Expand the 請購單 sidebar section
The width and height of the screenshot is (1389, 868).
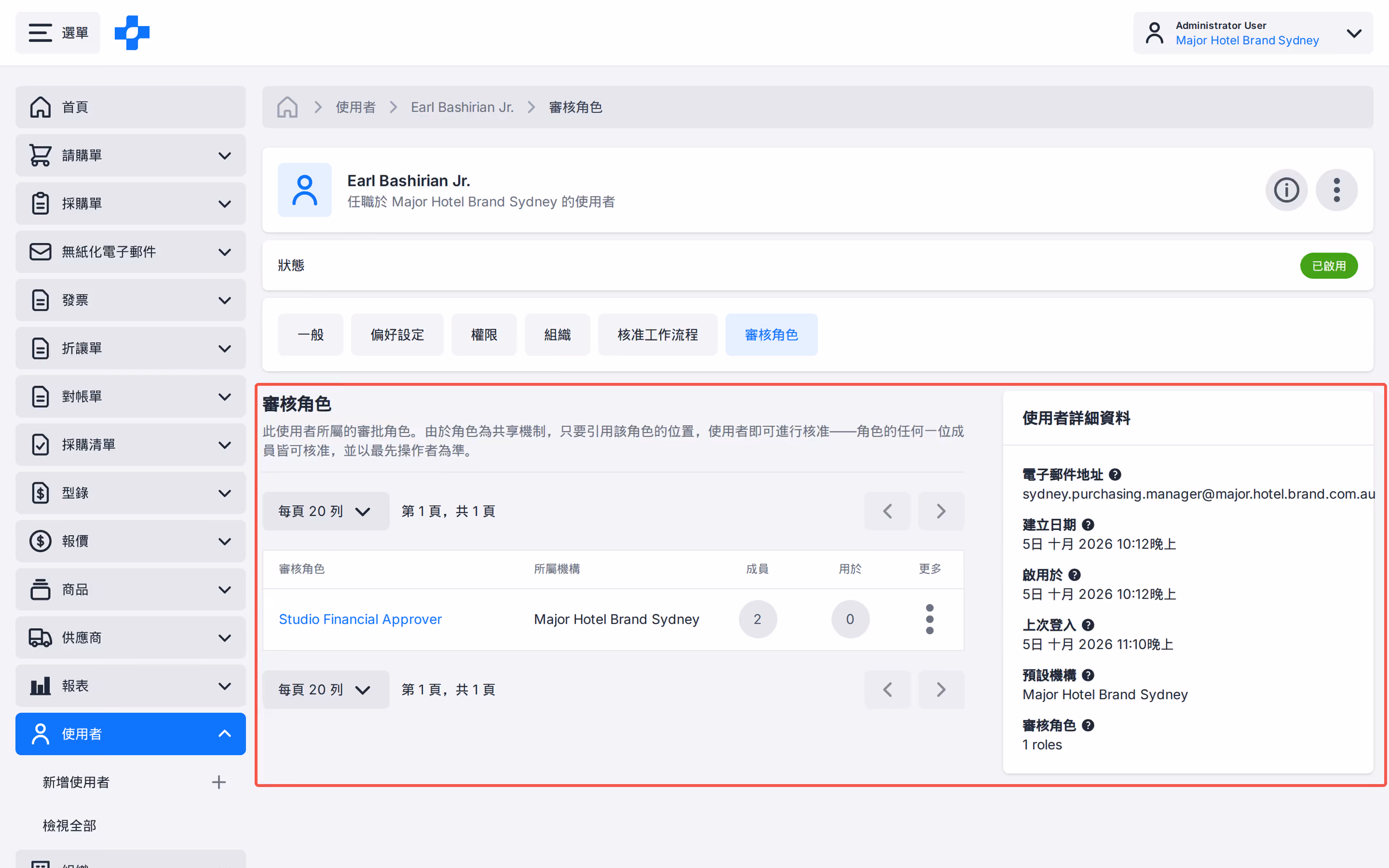[130, 155]
